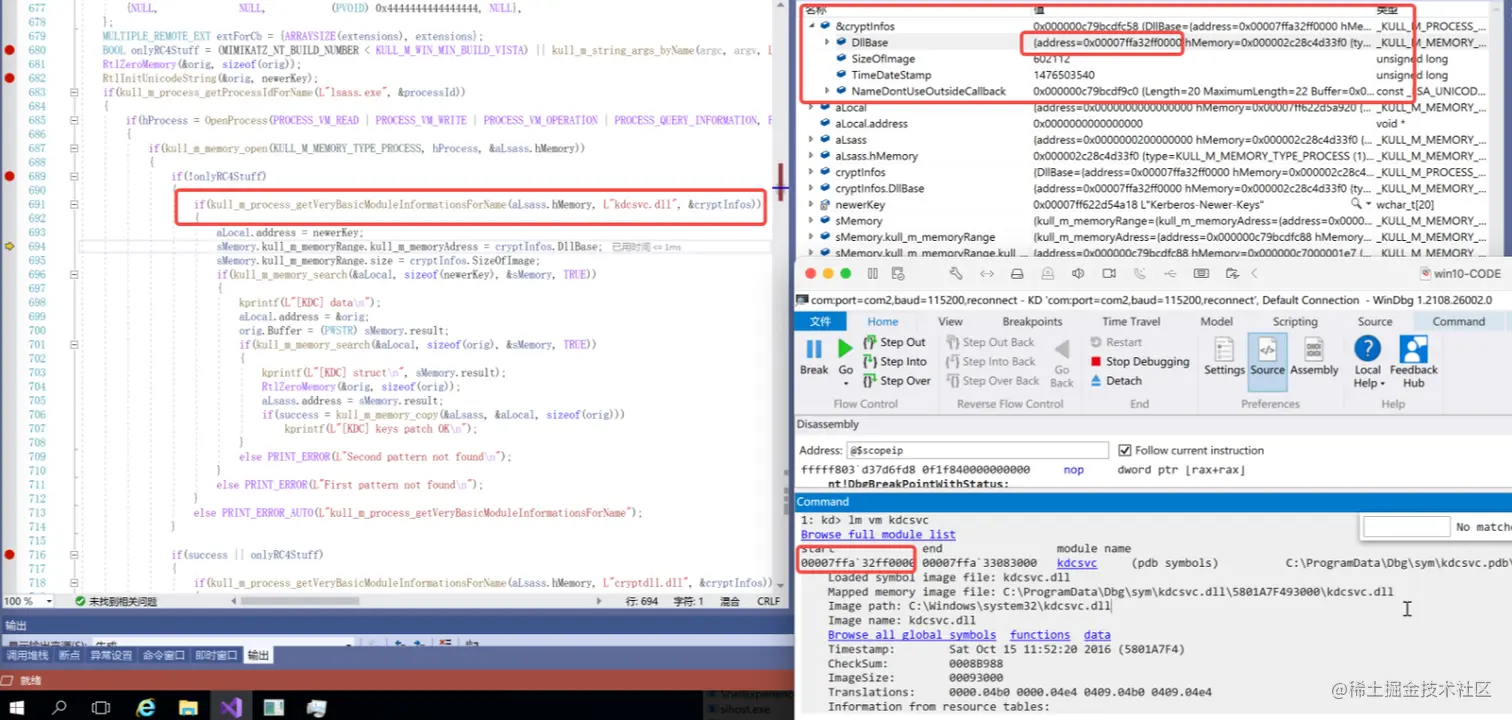Image resolution: width=1512 pixels, height=720 pixels.
Task: Open the 文件 menu in WinDbg
Action: 820,321
